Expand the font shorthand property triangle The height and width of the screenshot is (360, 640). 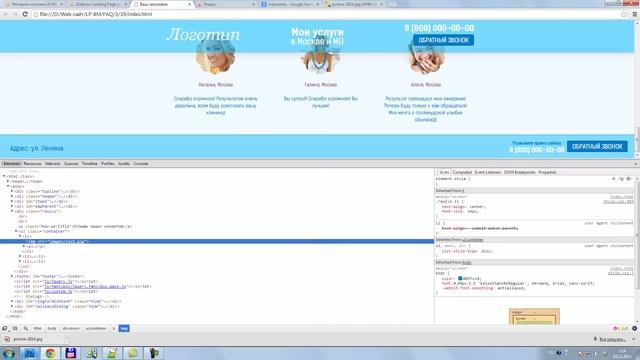(455, 283)
